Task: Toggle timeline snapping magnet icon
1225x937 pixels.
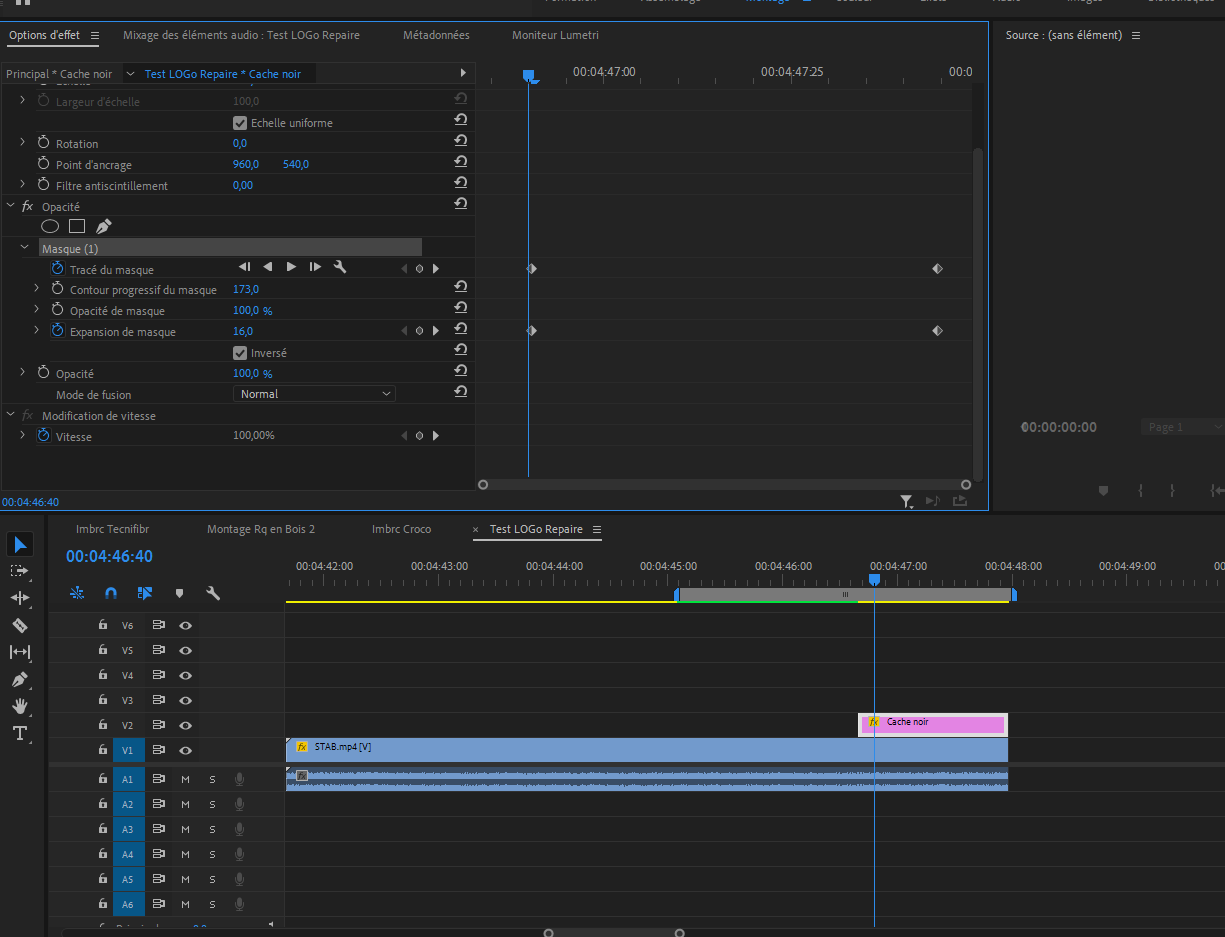Action: pyautogui.click(x=111, y=593)
